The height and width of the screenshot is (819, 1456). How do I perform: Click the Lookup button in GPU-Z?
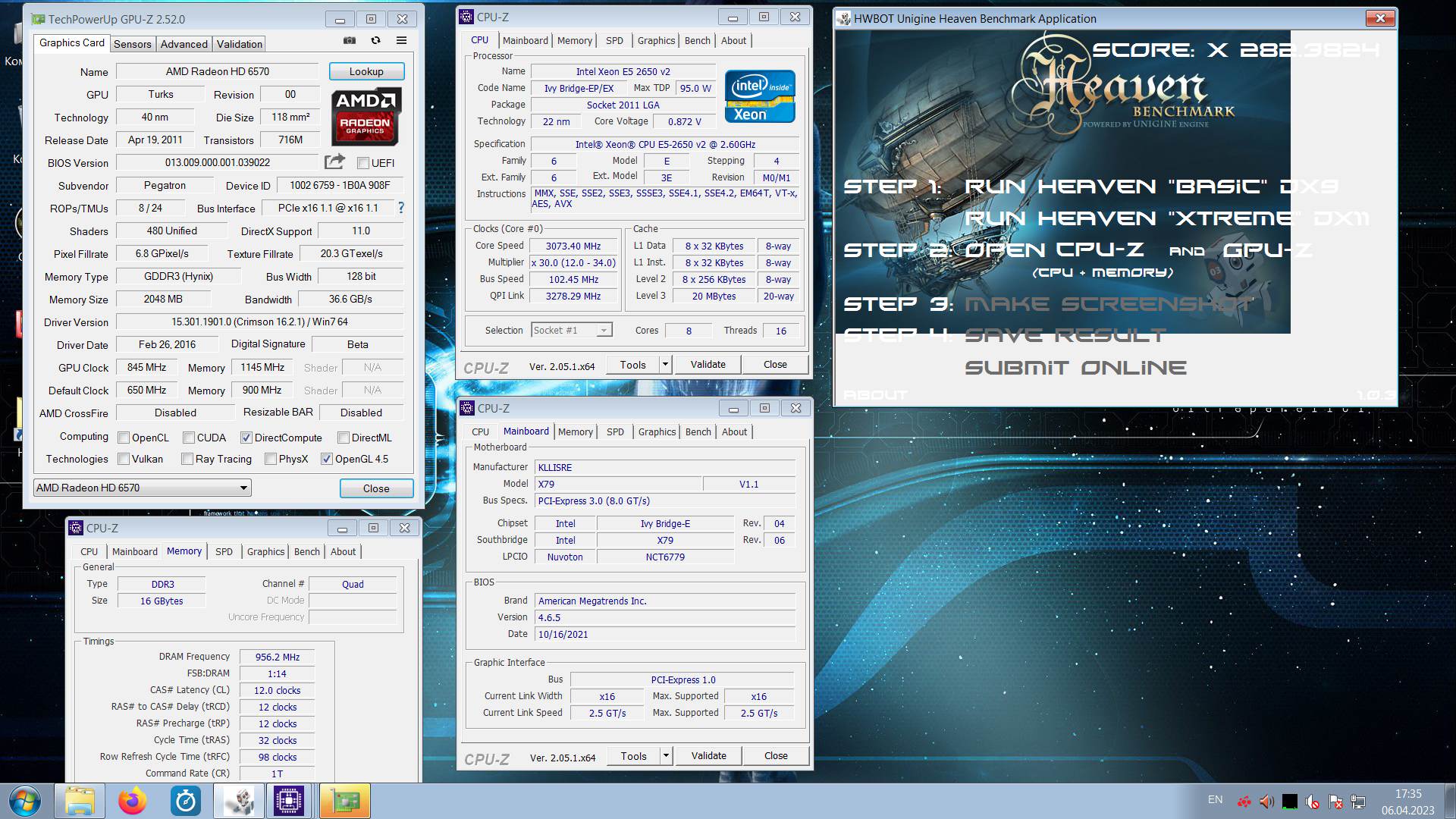click(x=366, y=71)
